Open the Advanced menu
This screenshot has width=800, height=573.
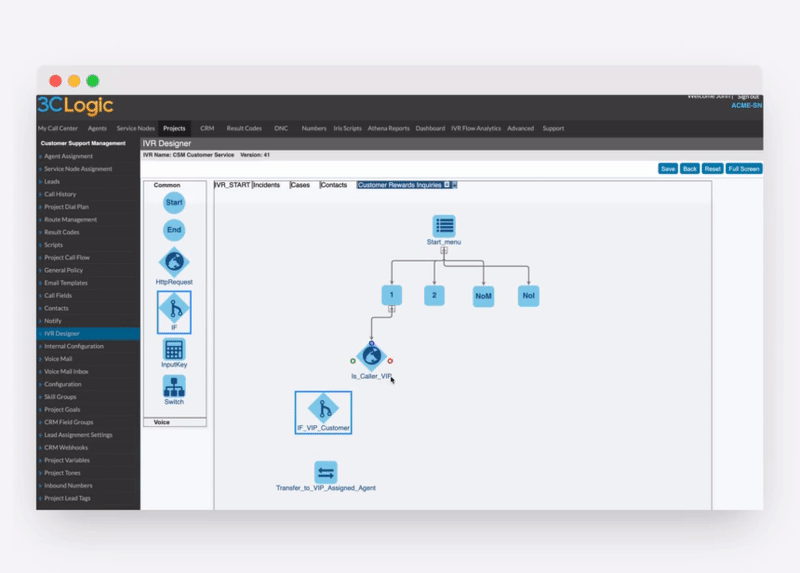coord(520,129)
